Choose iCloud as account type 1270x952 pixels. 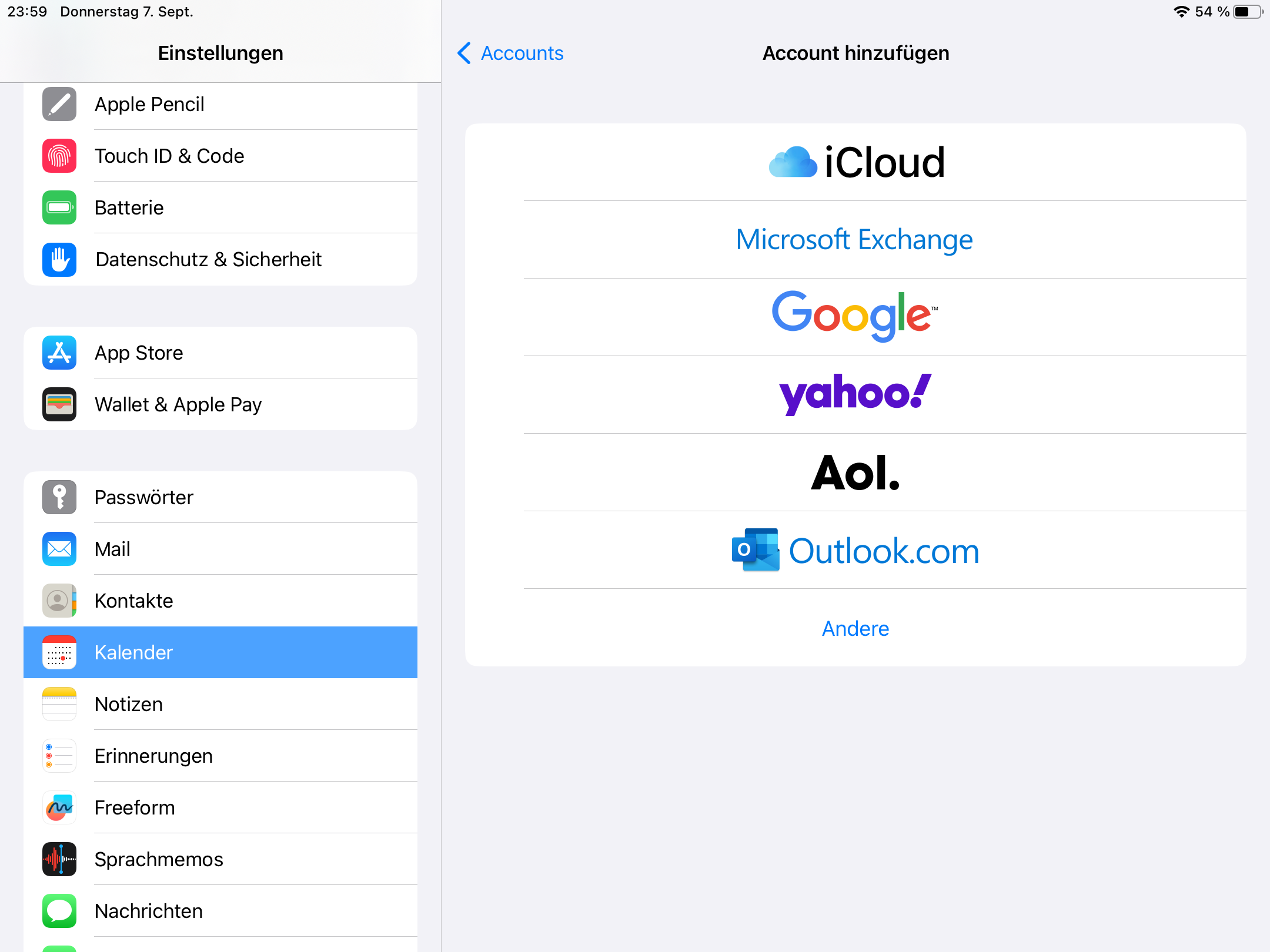(x=855, y=163)
